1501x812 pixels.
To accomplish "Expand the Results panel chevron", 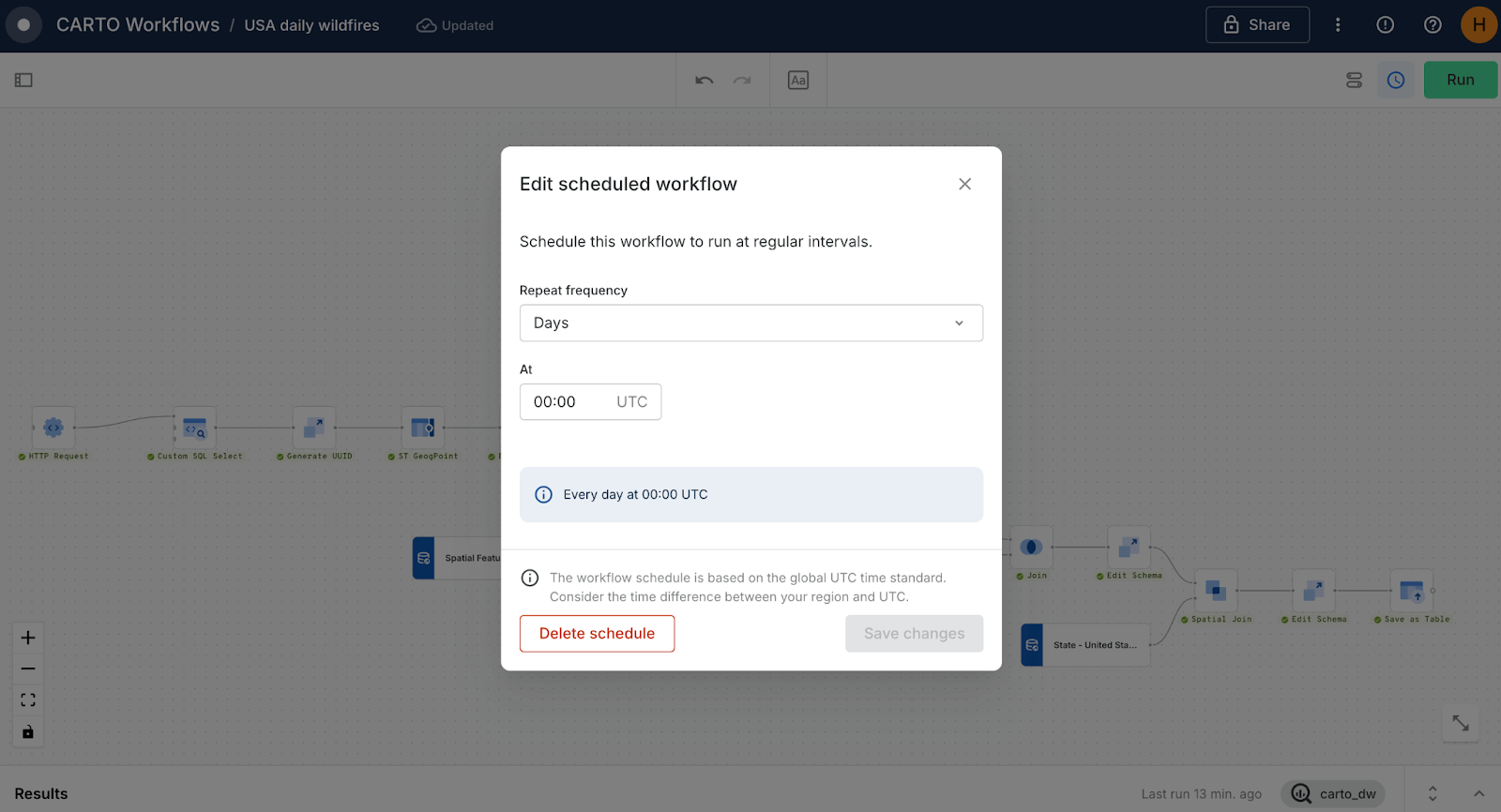I will pos(1478,793).
